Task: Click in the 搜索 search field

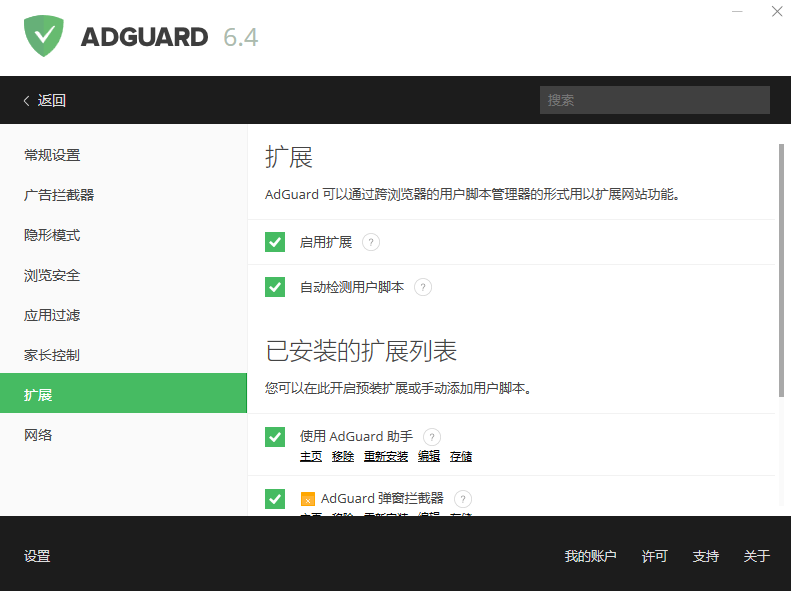Action: point(655,100)
